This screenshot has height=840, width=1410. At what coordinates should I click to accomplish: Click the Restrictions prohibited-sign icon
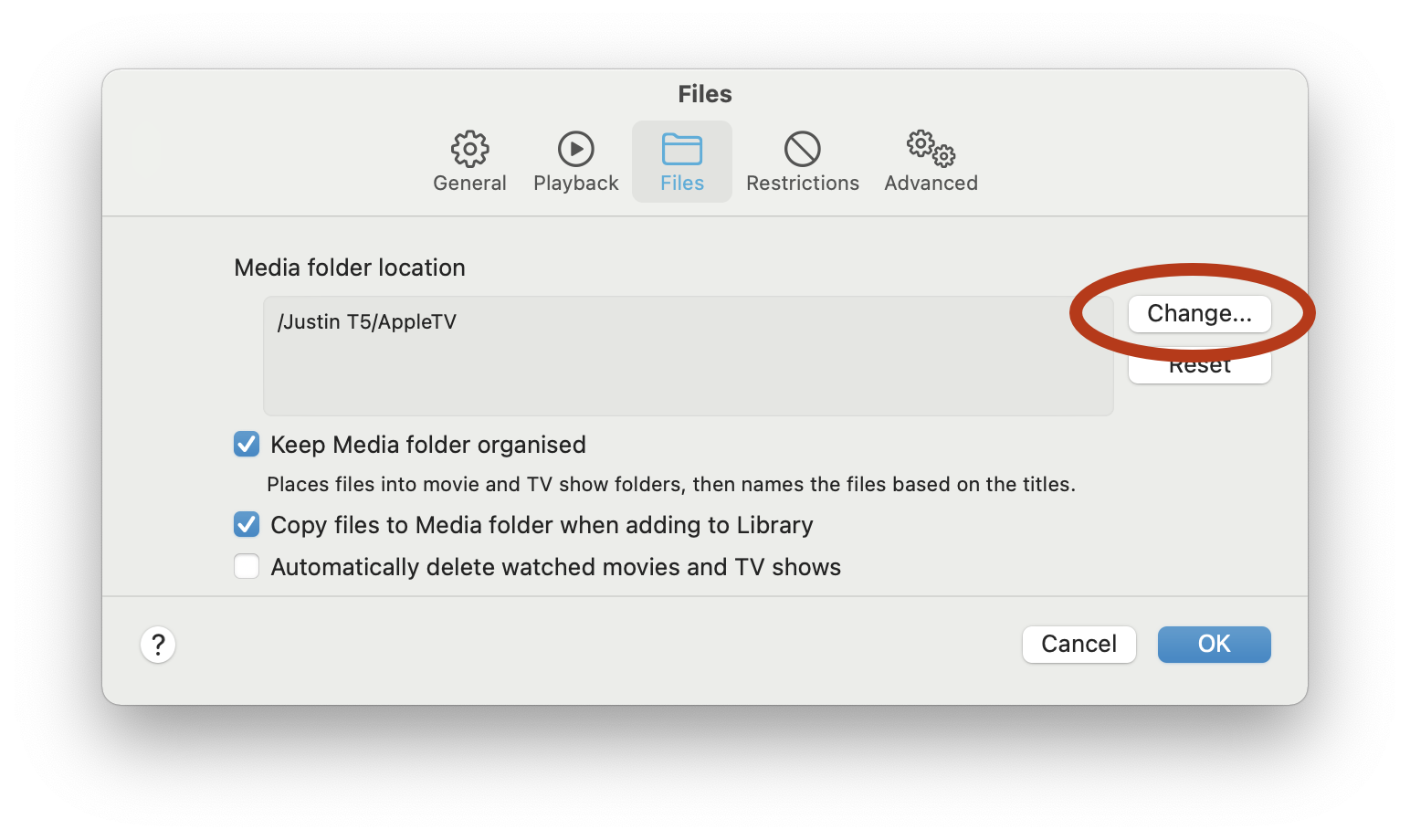[802, 149]
